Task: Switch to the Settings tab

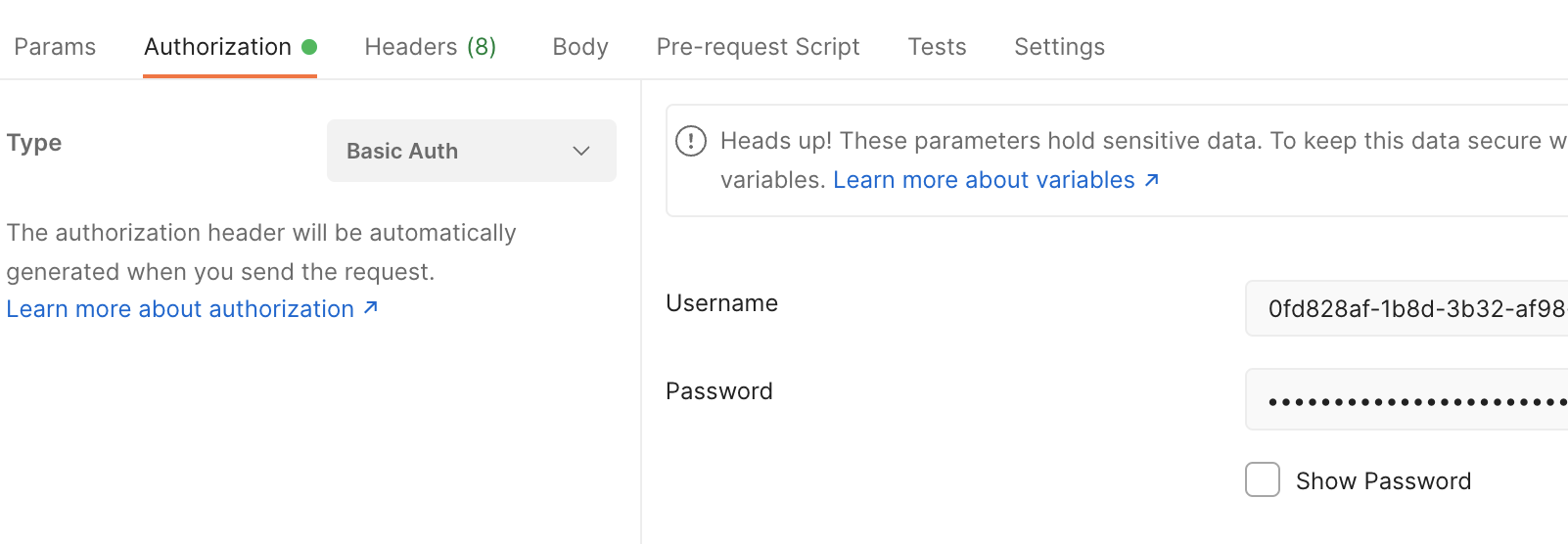Action: 1059,47
